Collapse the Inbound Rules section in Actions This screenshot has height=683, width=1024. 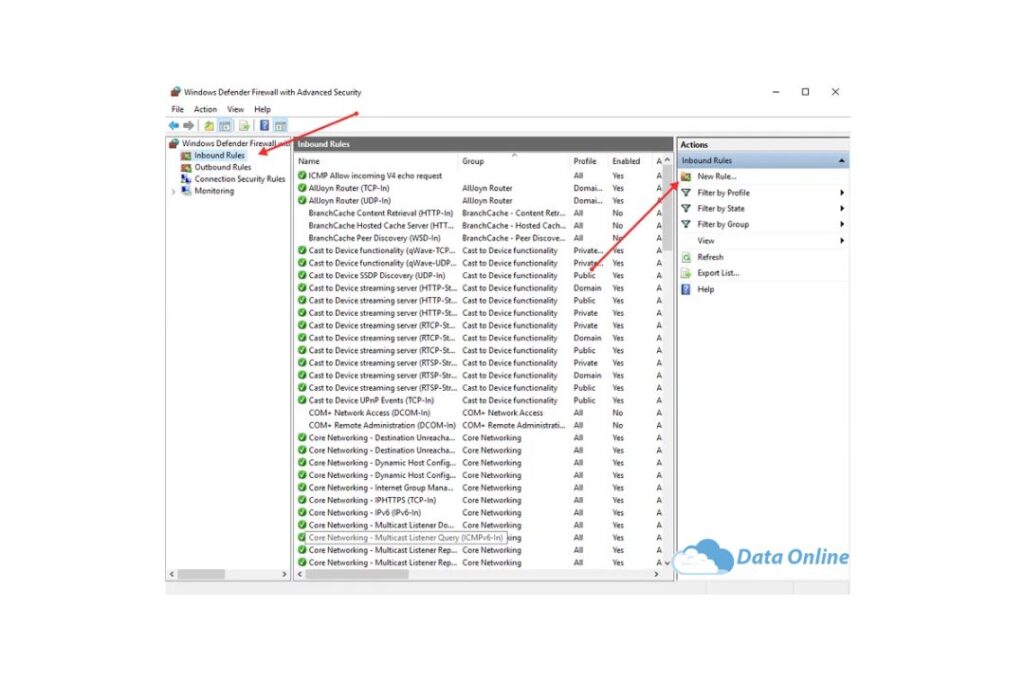coord(841,161)
